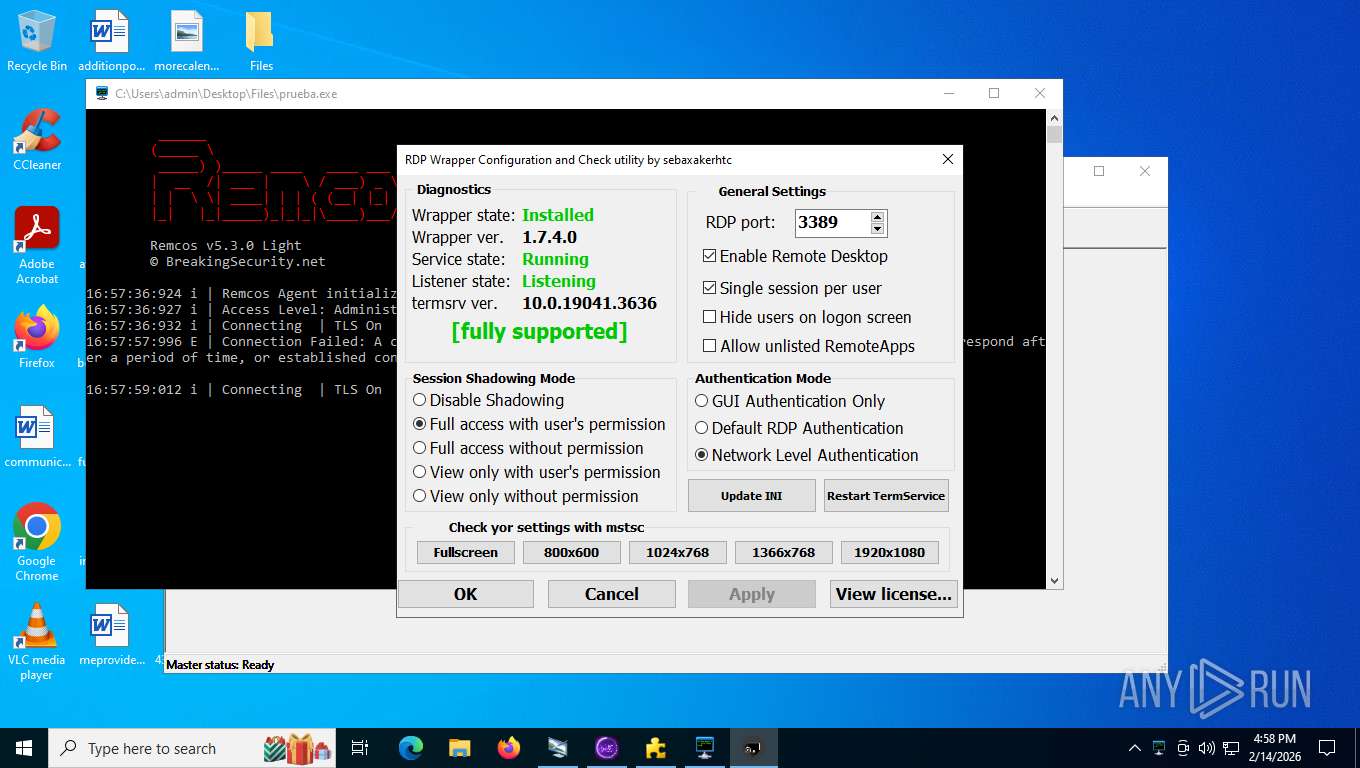Click the taskbar clock showing 4:58 PM

[1273, 748]
